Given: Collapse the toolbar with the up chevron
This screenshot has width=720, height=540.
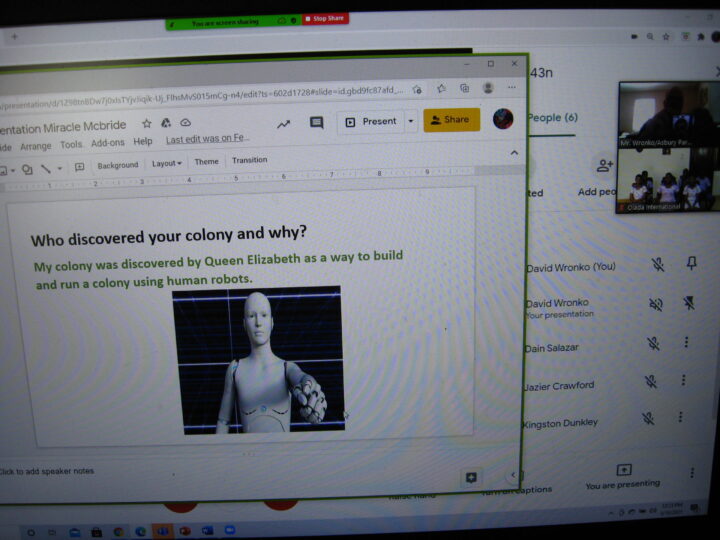Looking at the screenshot, I should pyautogui.click(x=514, y=153).
